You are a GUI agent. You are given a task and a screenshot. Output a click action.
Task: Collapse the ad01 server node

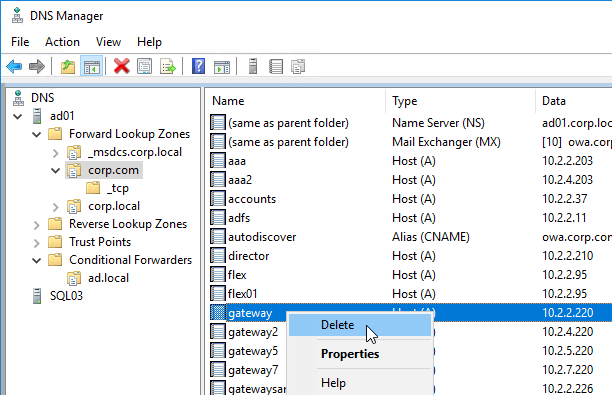click(18, 116)
